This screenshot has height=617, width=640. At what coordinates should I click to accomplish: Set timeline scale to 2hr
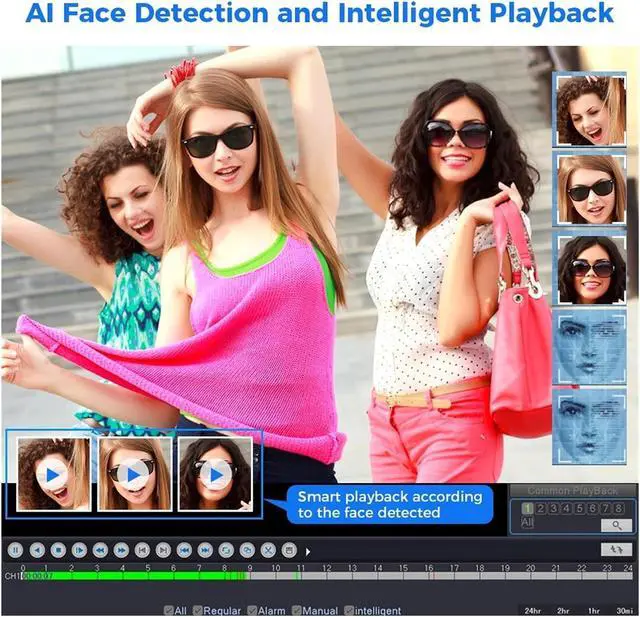(563, 611)
